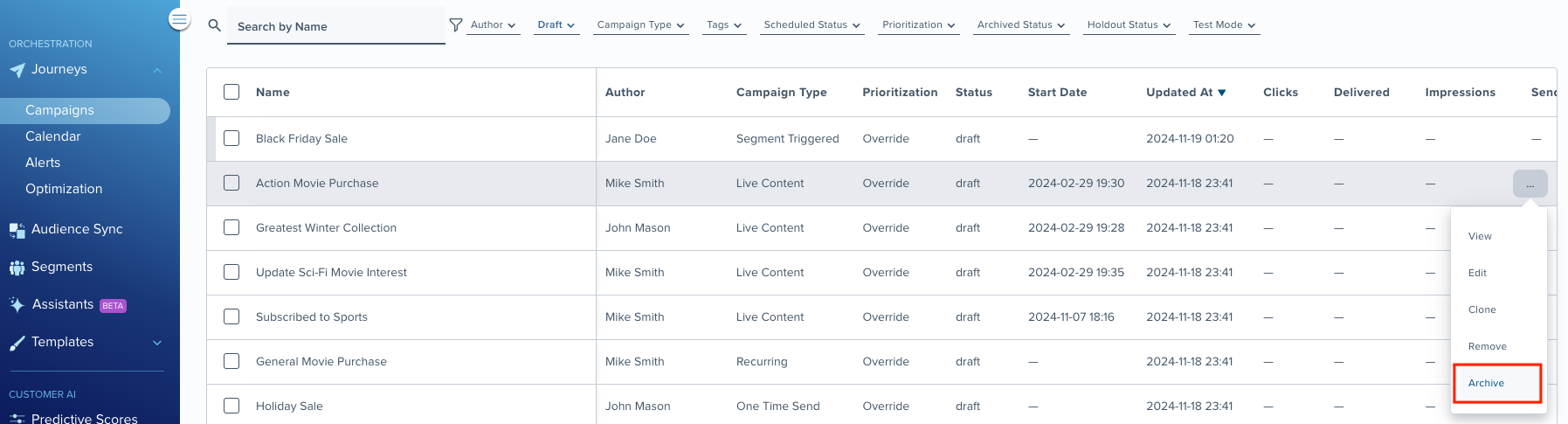Click the search magnifier icon
Viewport: 1568px width, 424px height.
tap(214, 25)
